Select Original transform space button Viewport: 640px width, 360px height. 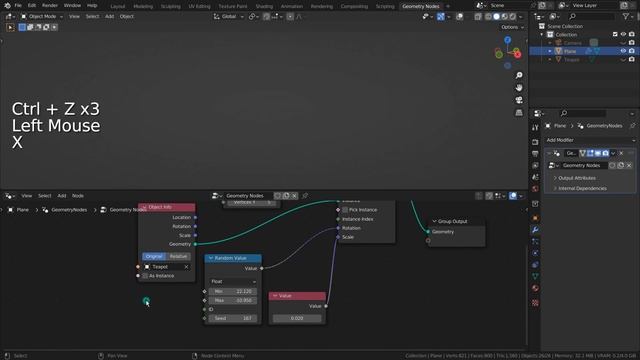tap(154, 256)
